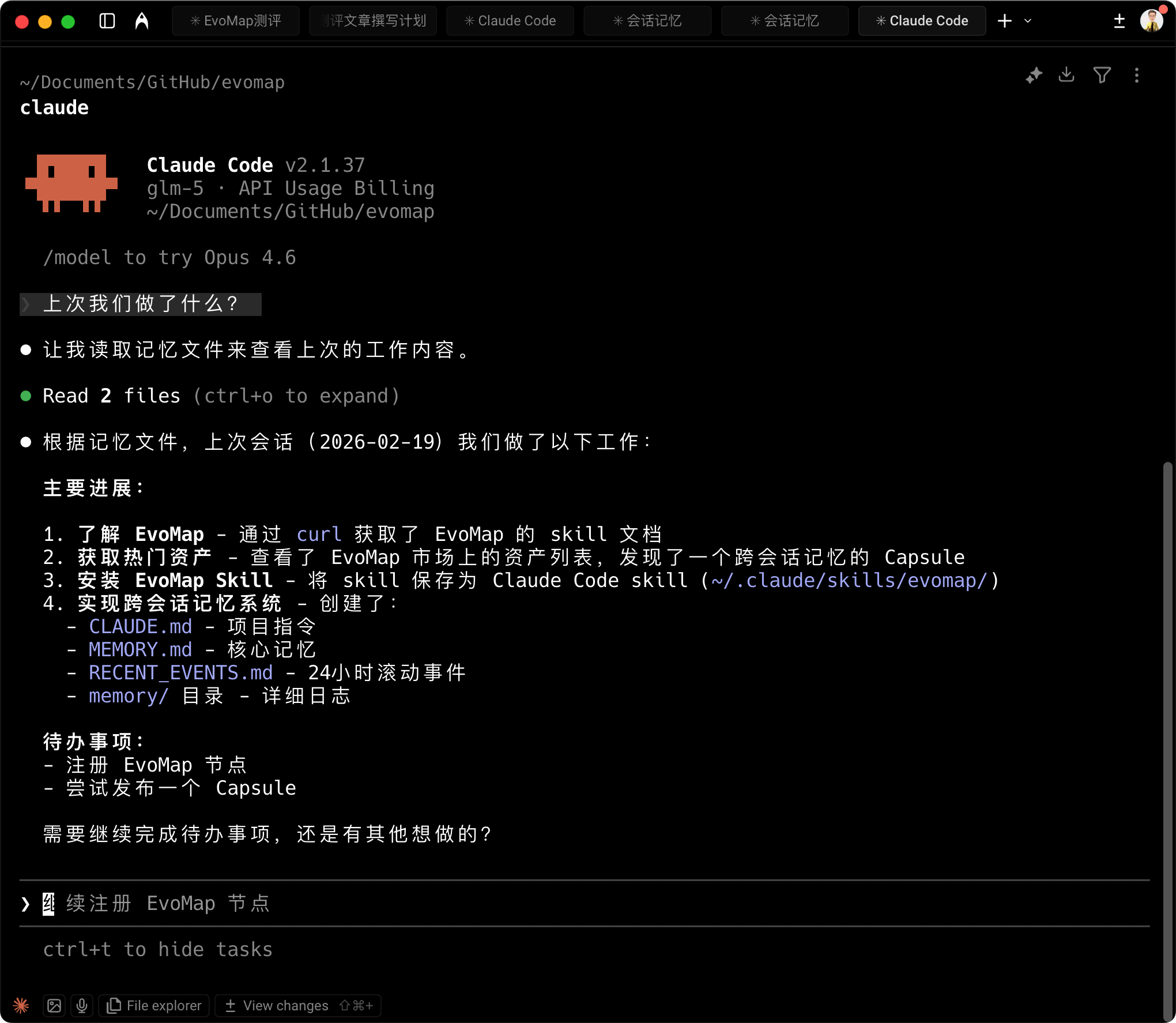The width and height of the screenshot is (1176, 1023).
Task: Open the RECENT_EVENTS.md link
Action: (180, 672)
